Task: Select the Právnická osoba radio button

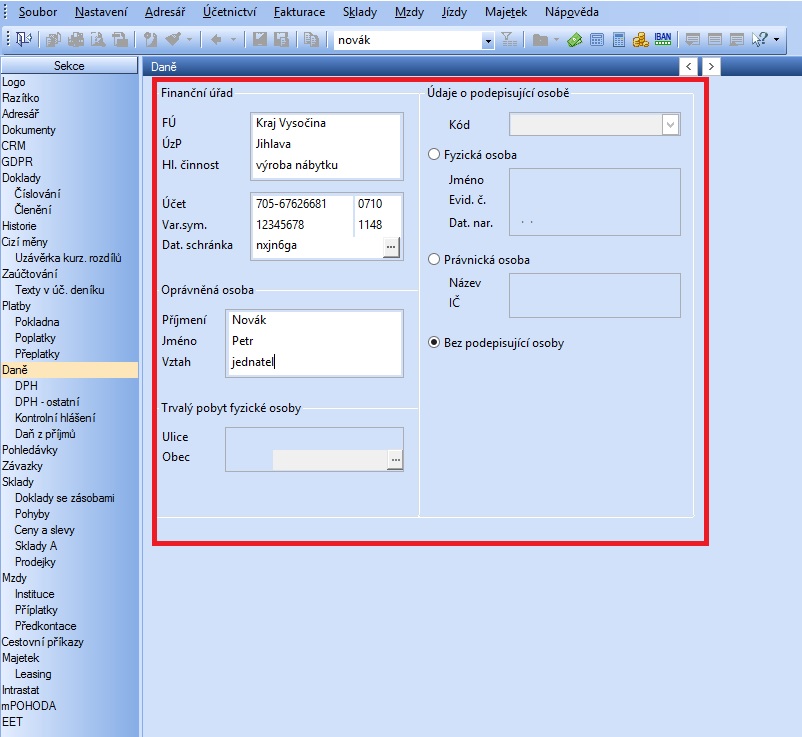Action: point(434,260)
